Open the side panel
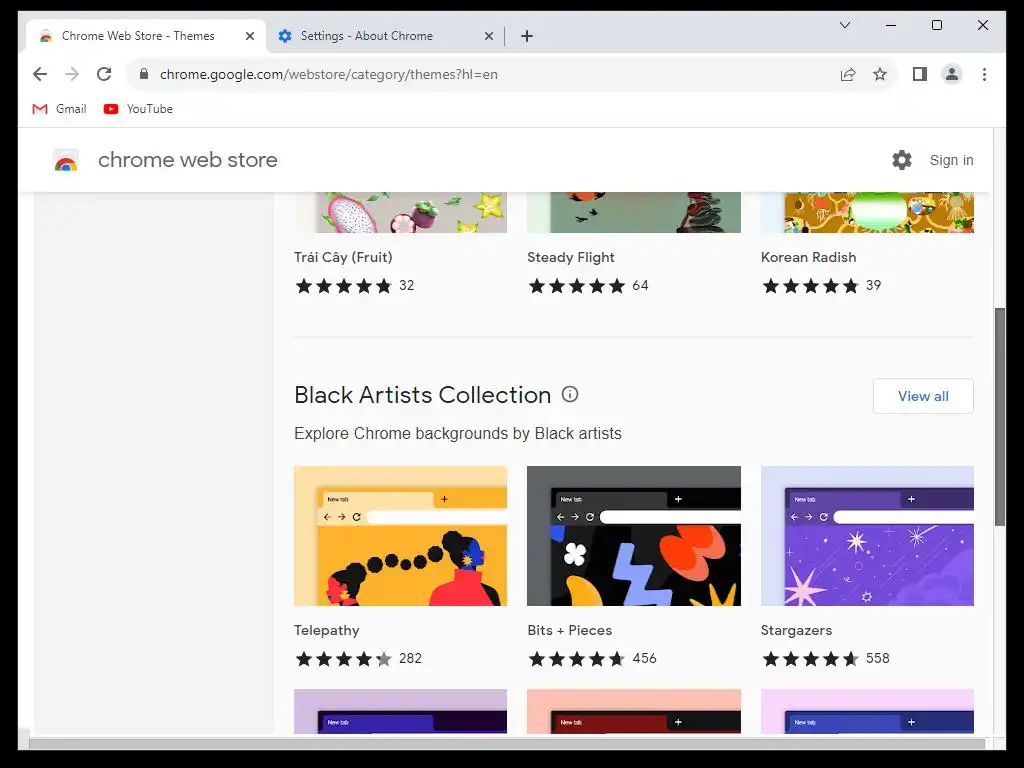 920,74
